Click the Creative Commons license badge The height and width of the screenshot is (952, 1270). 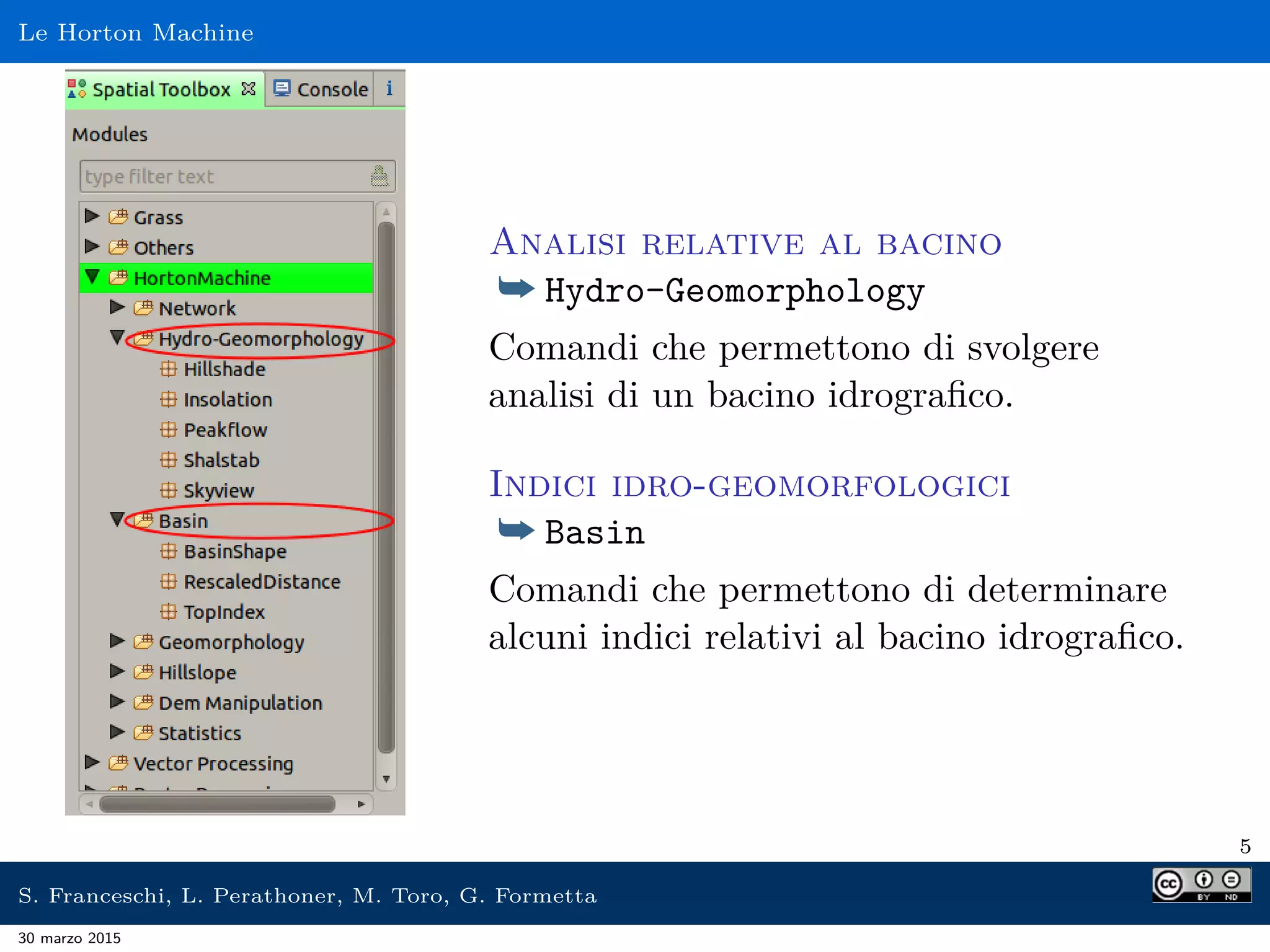[x=1202, y=884]
